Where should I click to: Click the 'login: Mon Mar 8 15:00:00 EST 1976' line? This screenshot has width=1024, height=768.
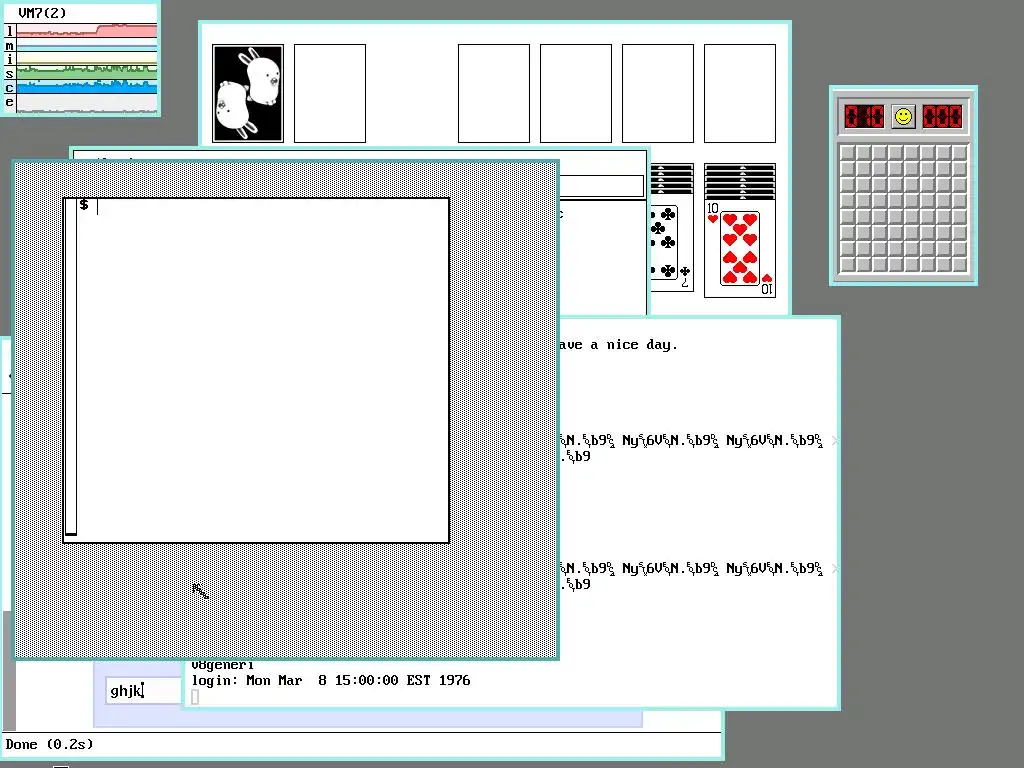click(x=330, y=680)
